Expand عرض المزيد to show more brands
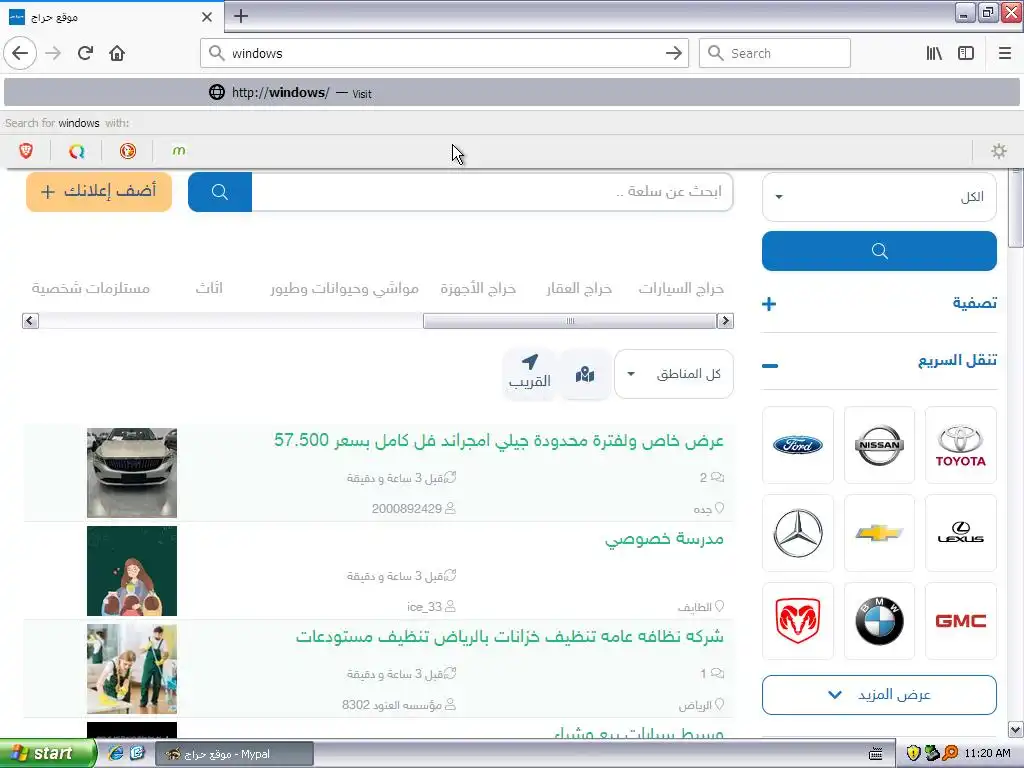 [879, 695]
